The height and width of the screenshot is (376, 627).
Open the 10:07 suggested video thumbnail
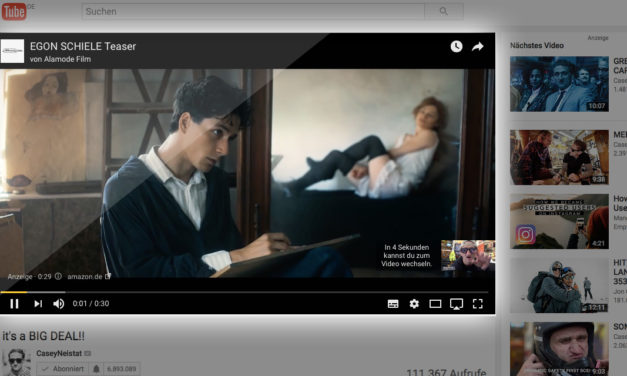(x=559, y=84)
